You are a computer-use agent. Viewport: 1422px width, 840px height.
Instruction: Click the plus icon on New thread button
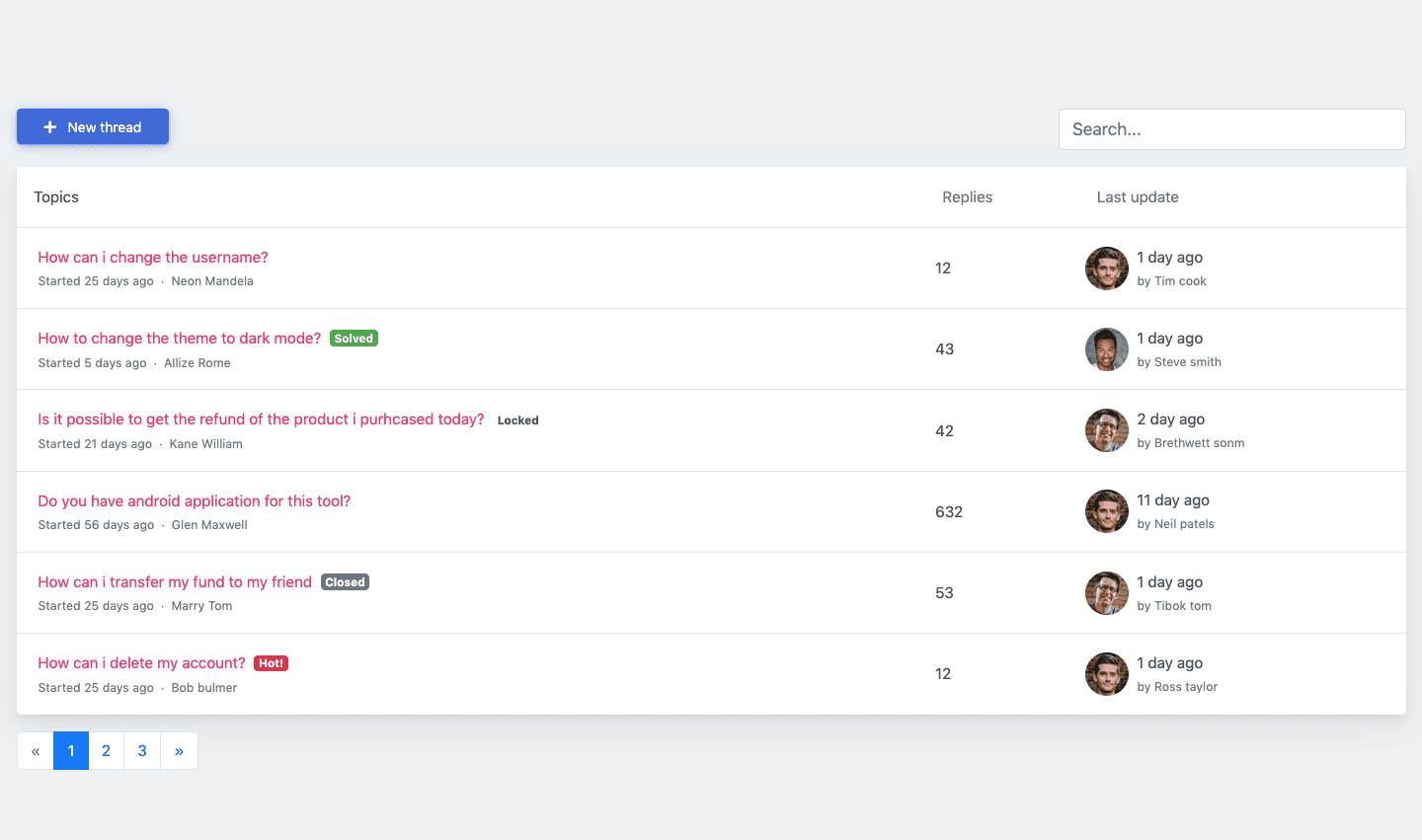tap(48, 126)
